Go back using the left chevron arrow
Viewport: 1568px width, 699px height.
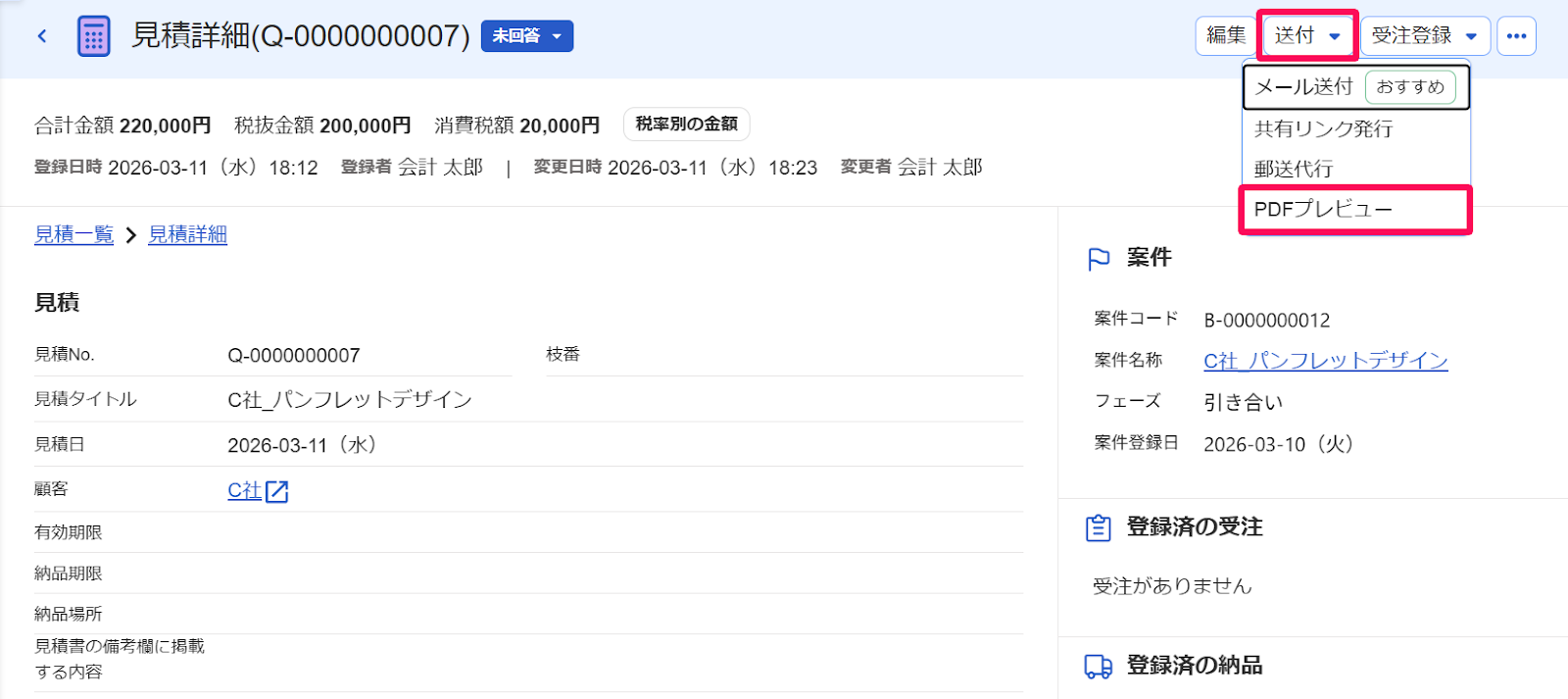(x=42, y=36)
